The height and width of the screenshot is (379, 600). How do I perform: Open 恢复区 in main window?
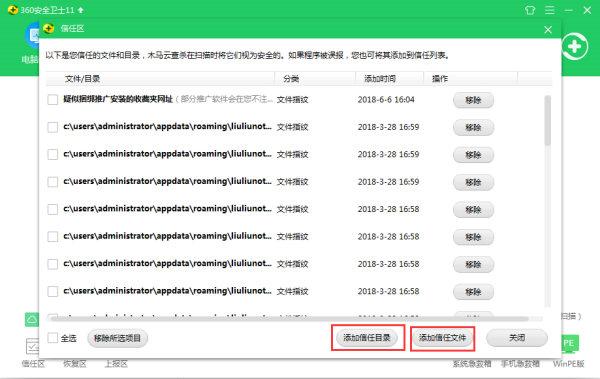click(75, 364)
